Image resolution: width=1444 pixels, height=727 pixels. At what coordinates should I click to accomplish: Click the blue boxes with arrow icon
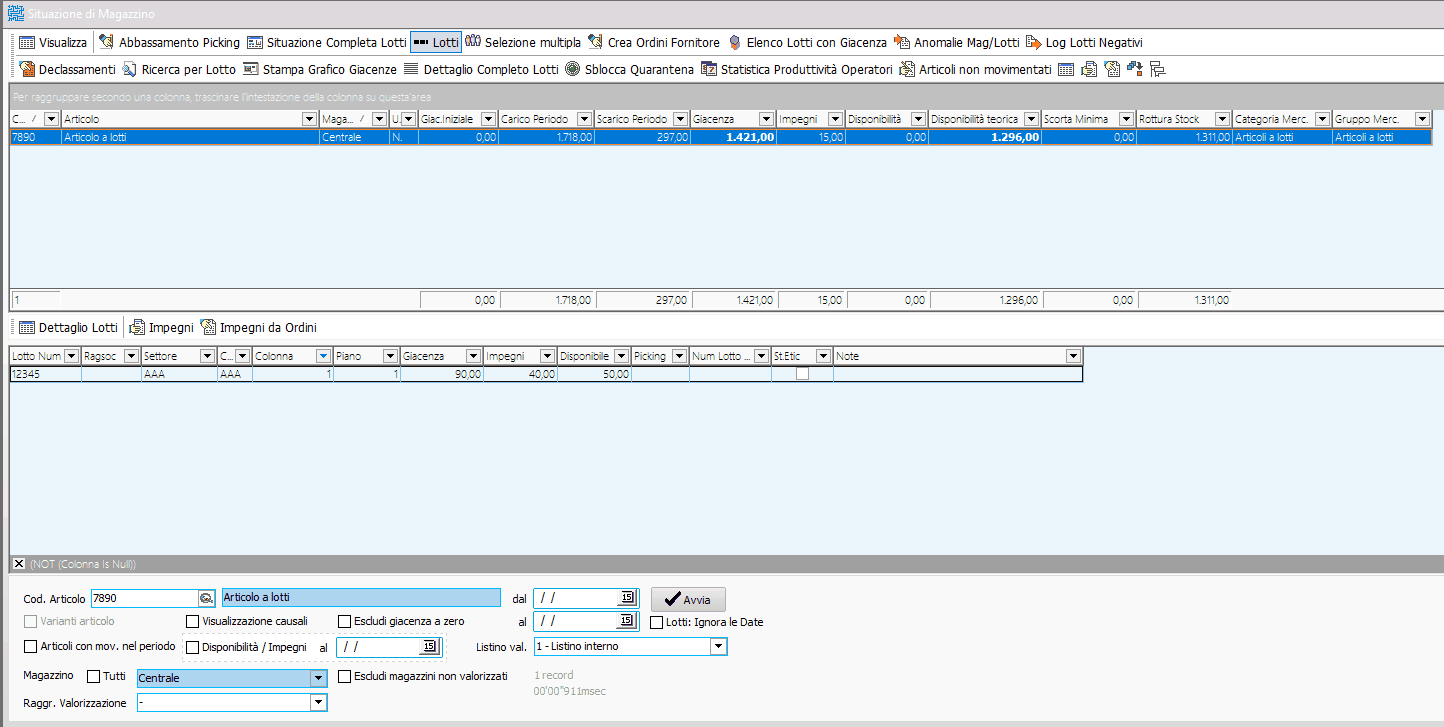tap(1135, 69)
